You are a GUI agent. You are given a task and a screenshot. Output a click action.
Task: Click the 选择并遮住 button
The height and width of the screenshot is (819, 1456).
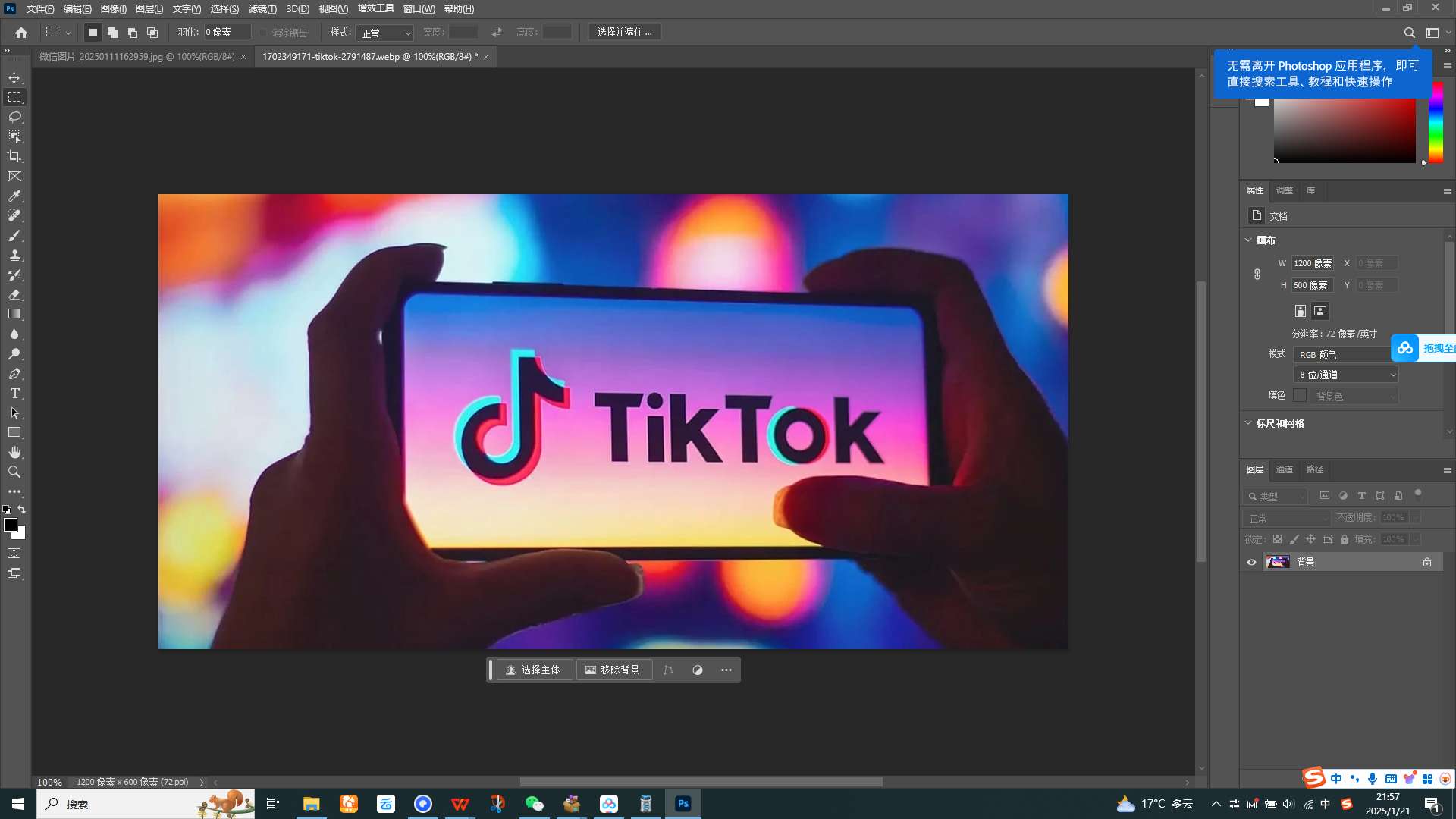click(x=624, y=33)
